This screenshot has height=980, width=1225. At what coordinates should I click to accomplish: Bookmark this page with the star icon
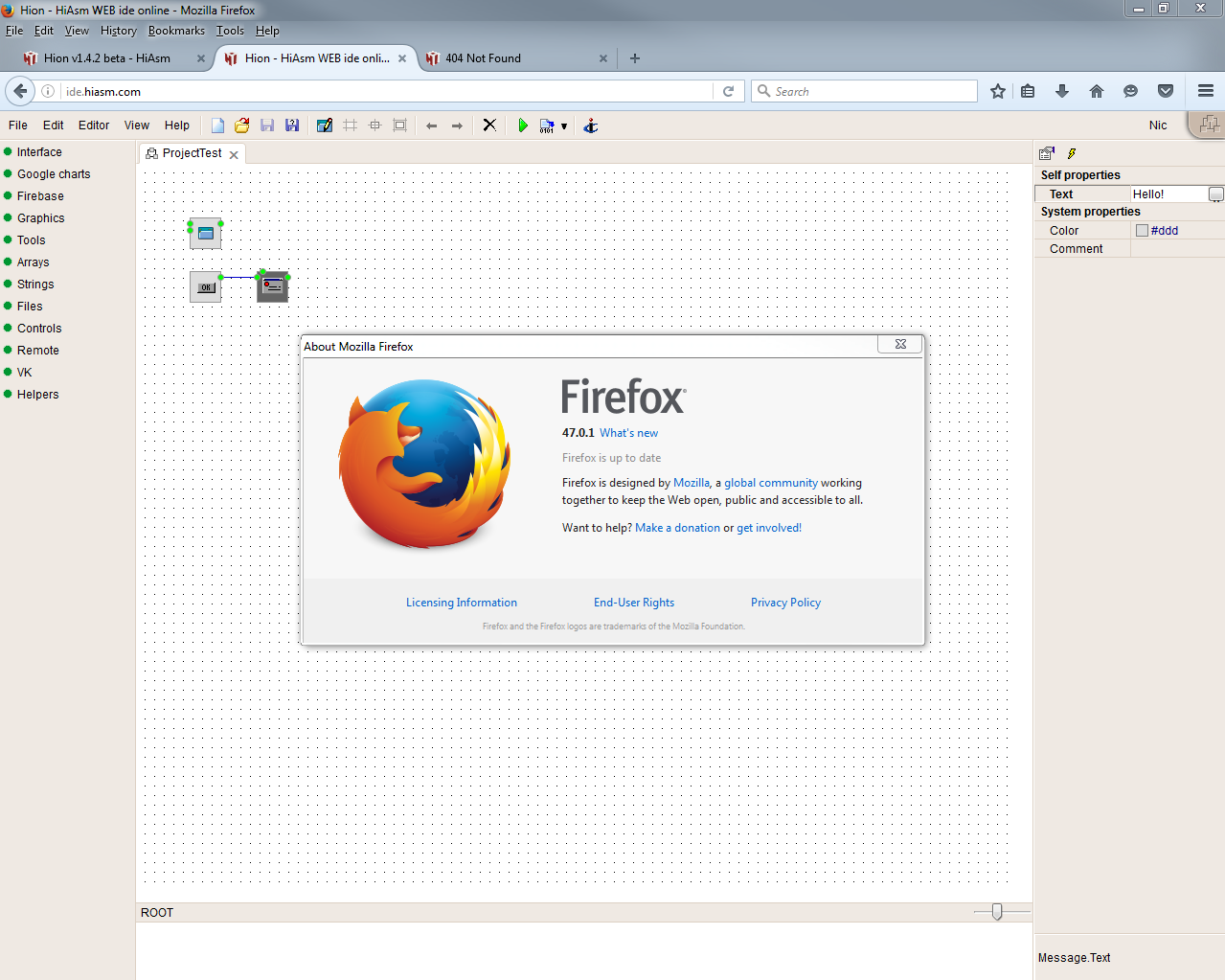(998, 91)
